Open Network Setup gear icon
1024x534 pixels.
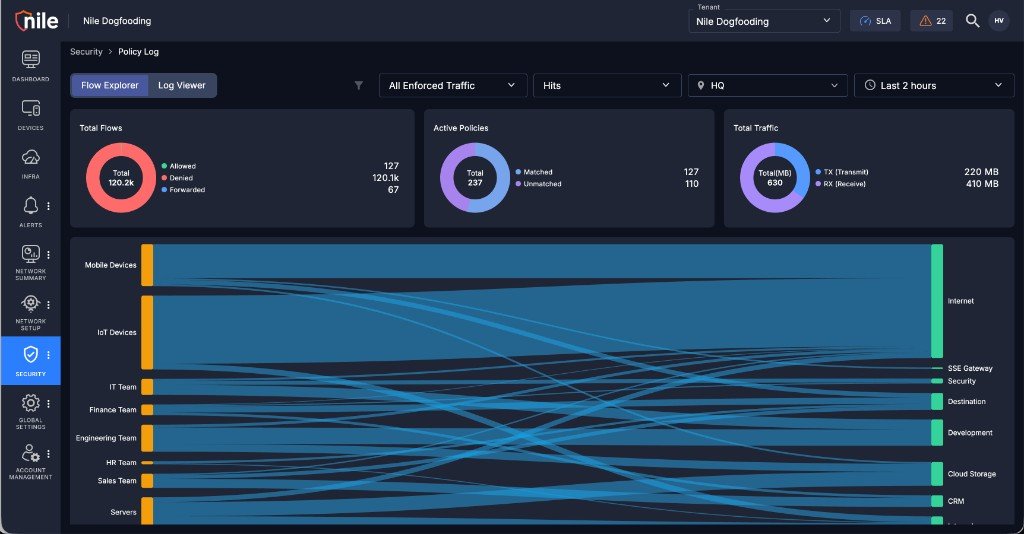[31, 304]
